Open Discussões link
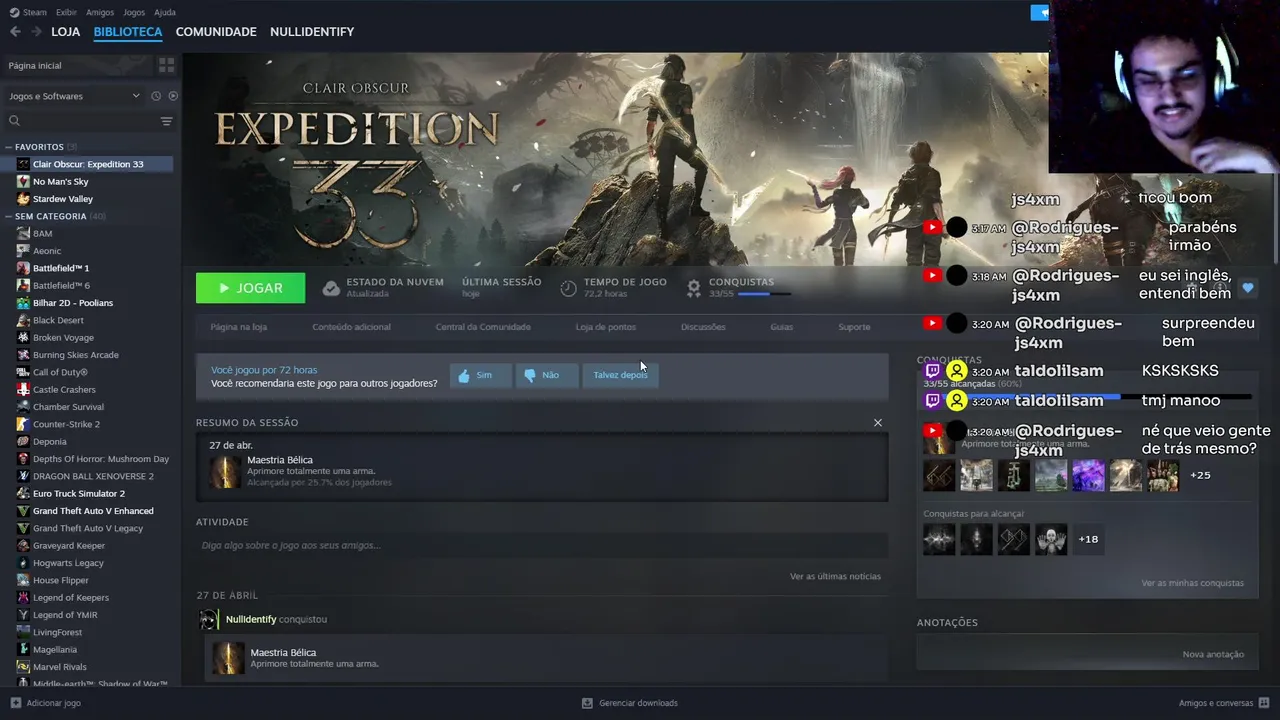1280x720 pixels. click(x=703, y=327)
